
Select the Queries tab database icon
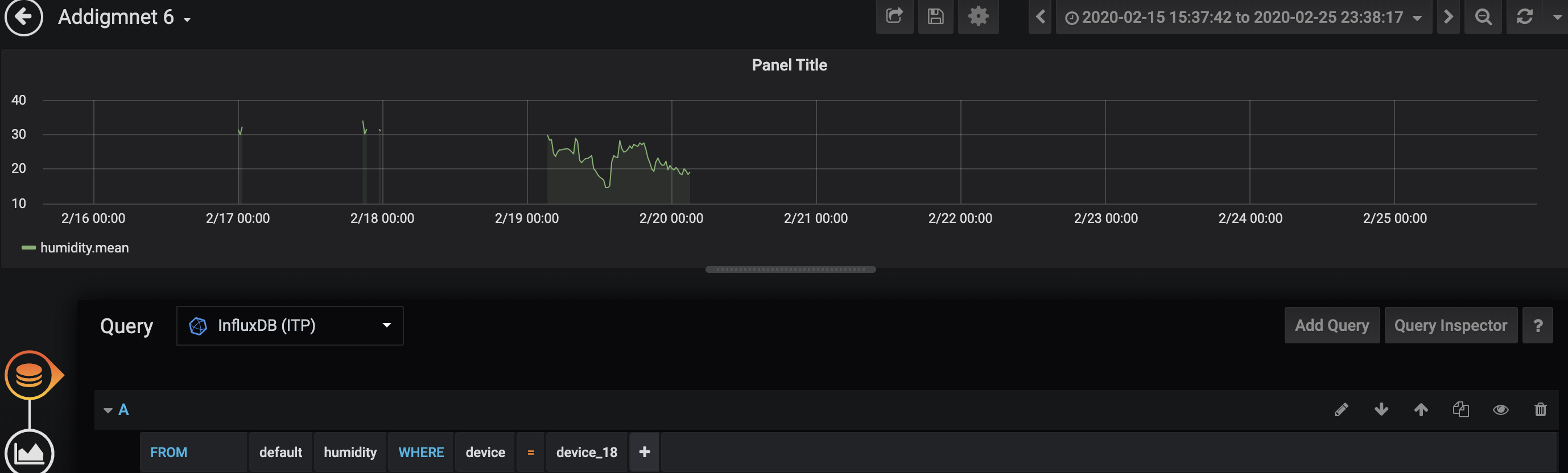(29, 375)
